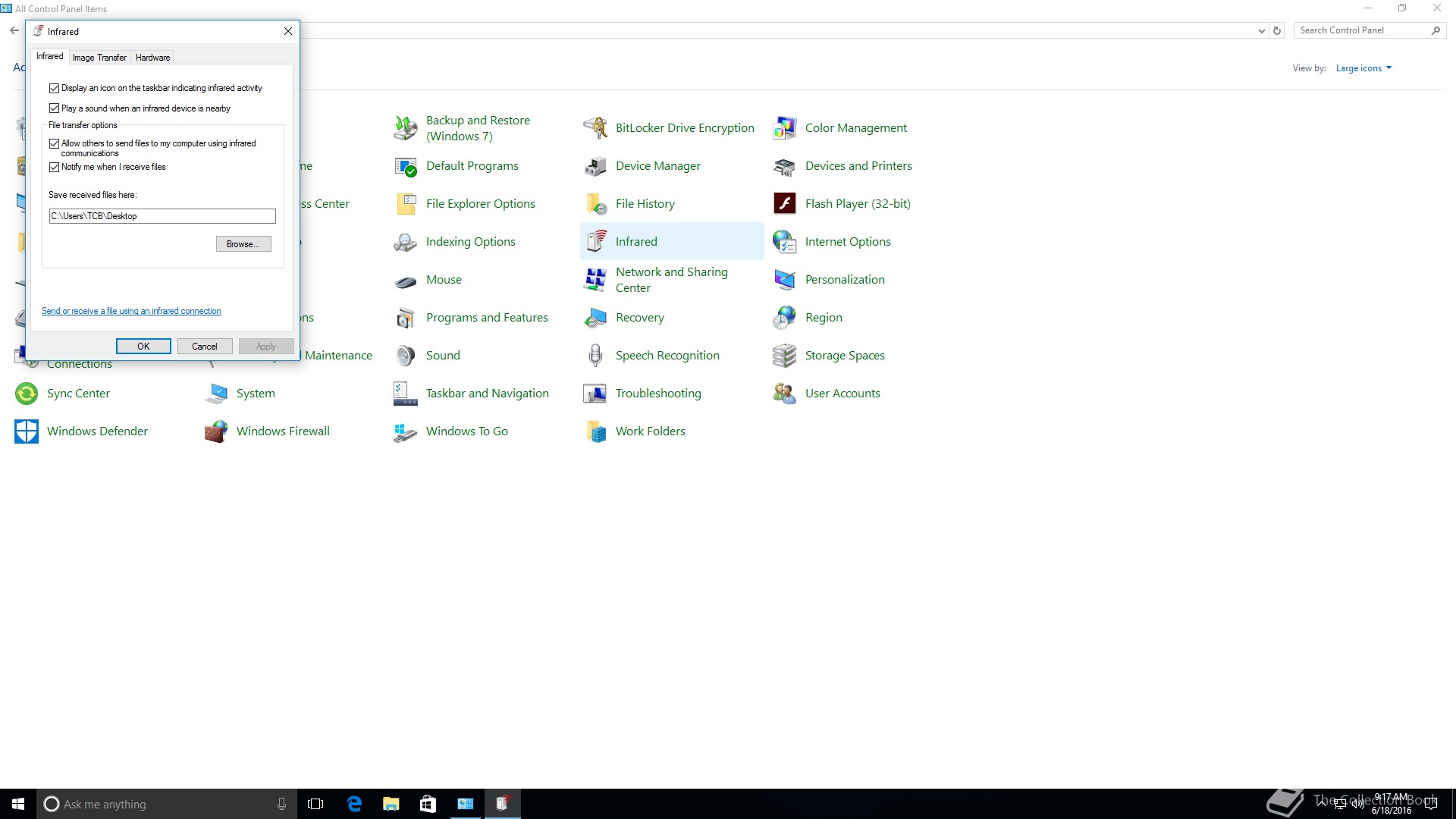Open the Programs and Features icon
This screenshot has height=819, width=1456.
point(406,318)
